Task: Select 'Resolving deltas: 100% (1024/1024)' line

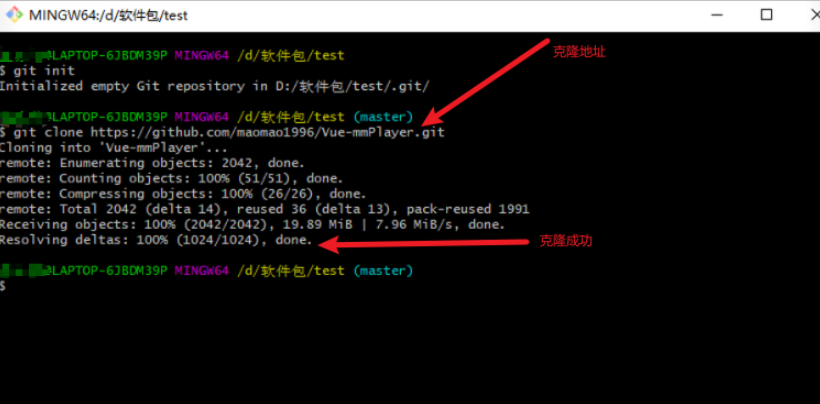Action: tap(156, 240)
